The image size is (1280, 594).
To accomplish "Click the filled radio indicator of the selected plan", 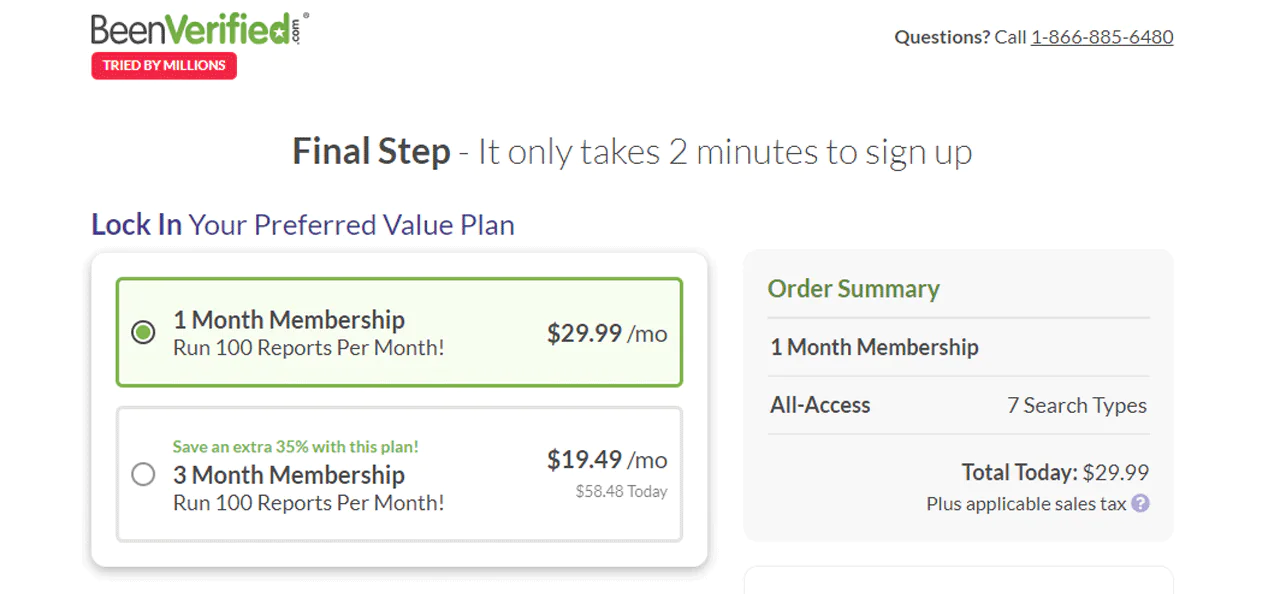I will tap(143, 332).
